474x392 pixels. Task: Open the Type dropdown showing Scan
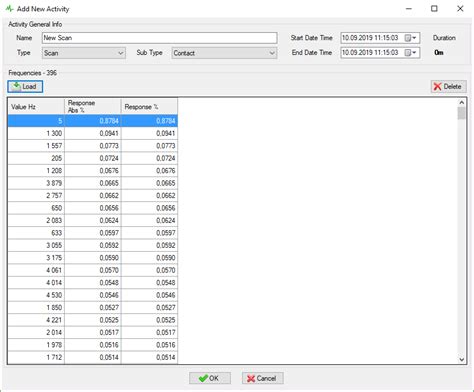84,53
